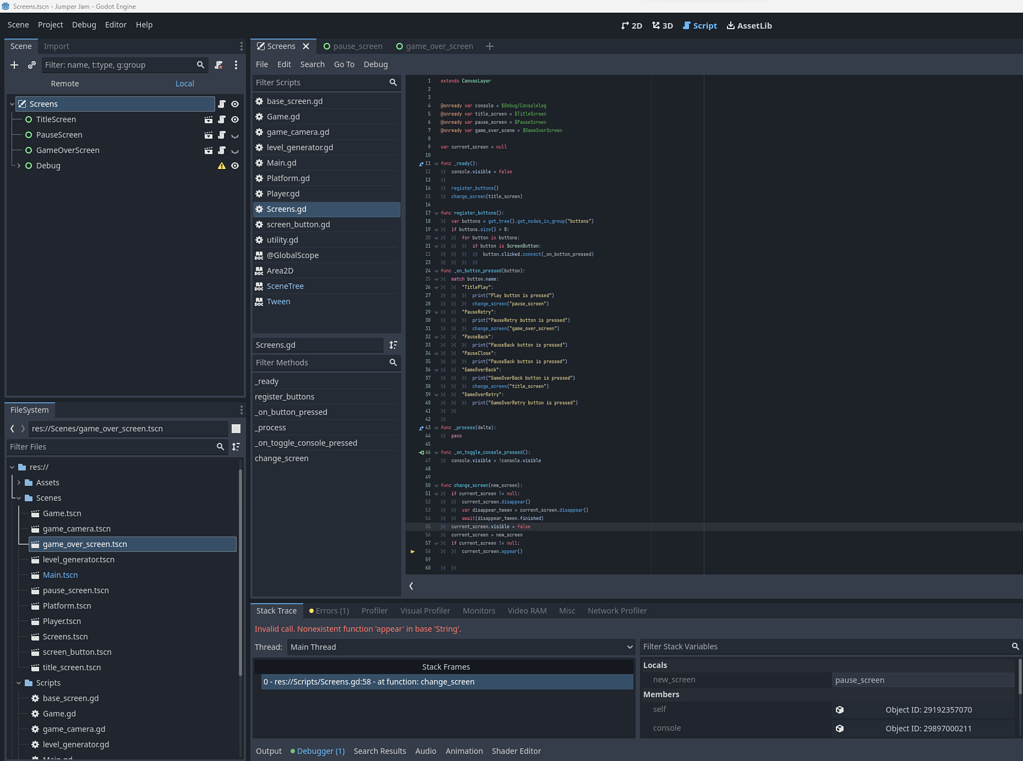1023x761 pixels.
Task: Switch to the pause_screen script tab
Action: coord(355,45)
